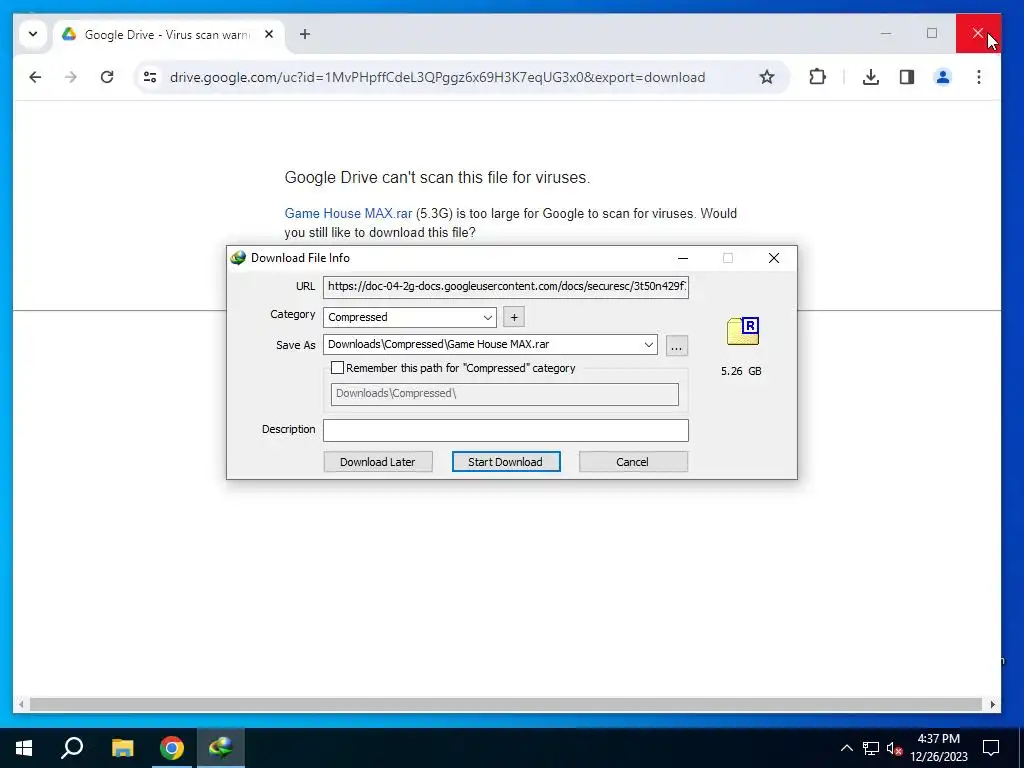
Task: Click the Chrome forward arrow
Action: [x=71, y=77]
